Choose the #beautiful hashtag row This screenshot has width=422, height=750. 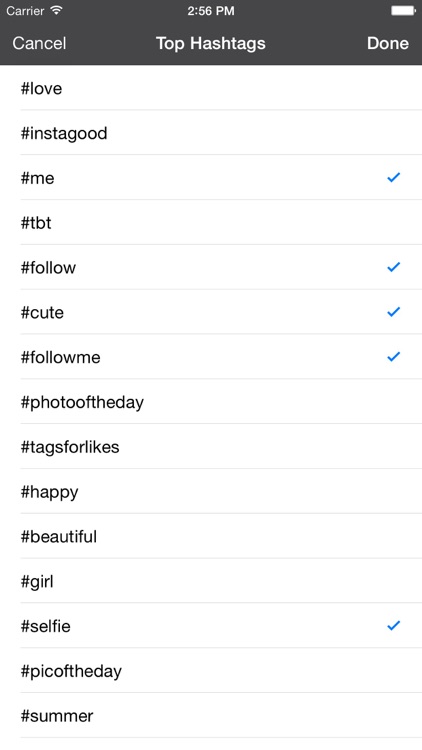[x=211, y=536]
